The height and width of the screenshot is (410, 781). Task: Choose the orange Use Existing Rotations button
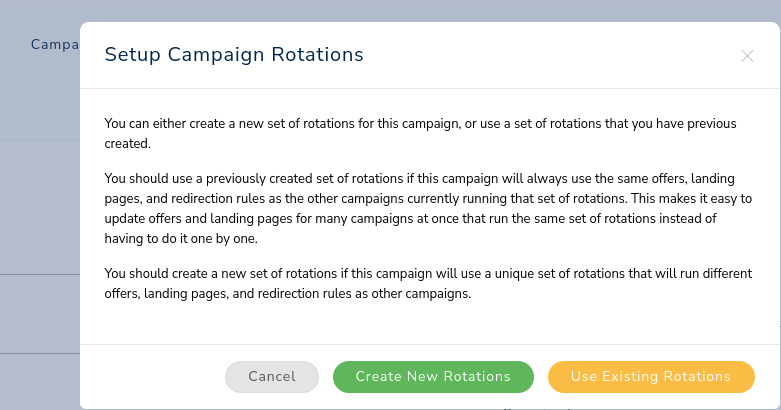[x=650, y=377]
